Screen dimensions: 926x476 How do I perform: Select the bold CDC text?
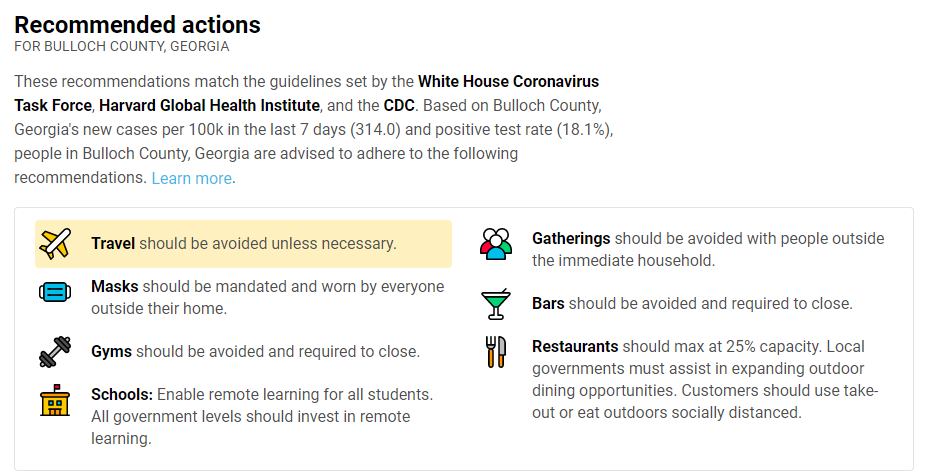coord(399,106)
